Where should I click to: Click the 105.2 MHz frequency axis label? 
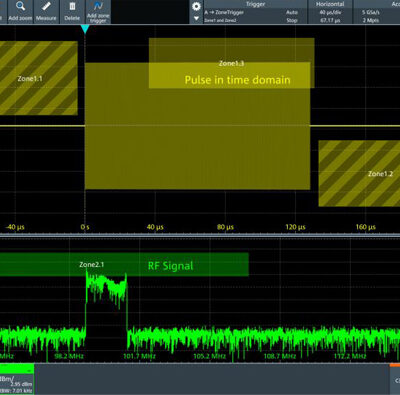[x=209, y=356]
